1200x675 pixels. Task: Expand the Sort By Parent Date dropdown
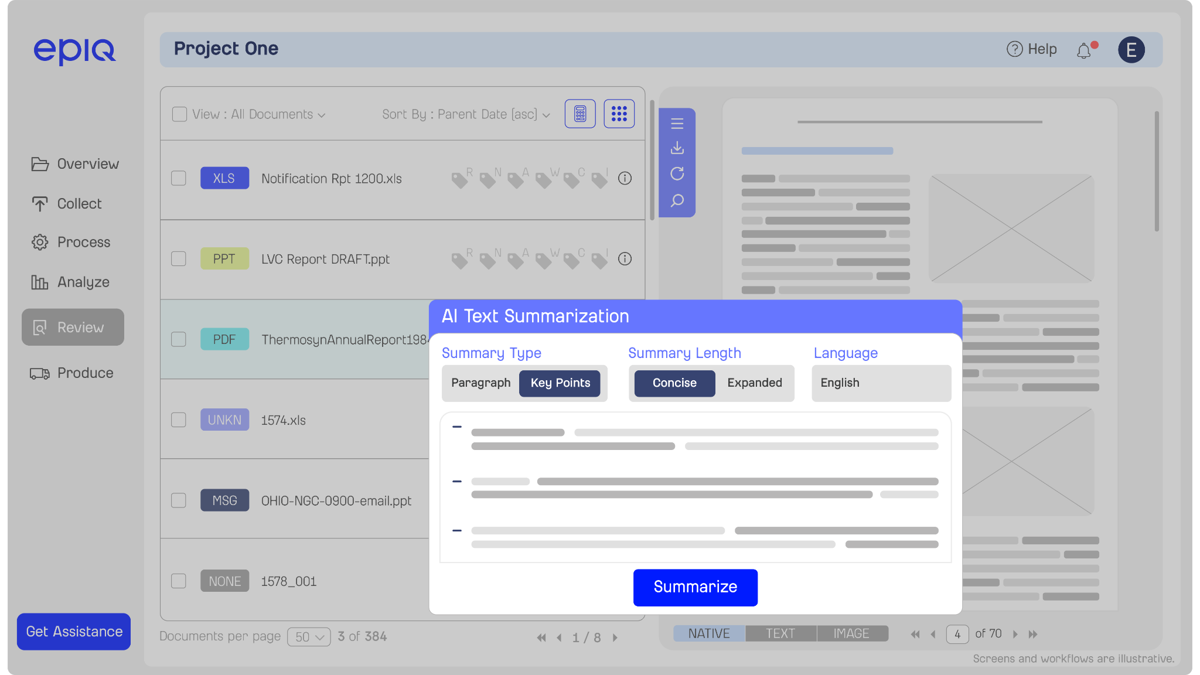click(x=466, y=114)
